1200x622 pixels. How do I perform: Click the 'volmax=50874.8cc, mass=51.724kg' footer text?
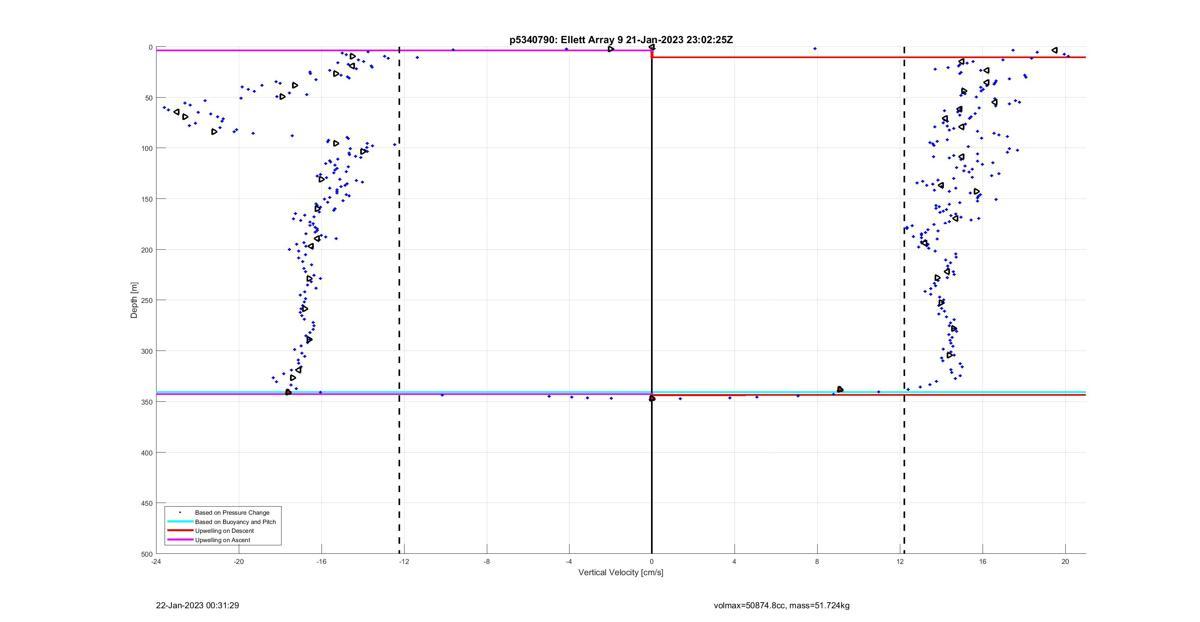point(782,605)
